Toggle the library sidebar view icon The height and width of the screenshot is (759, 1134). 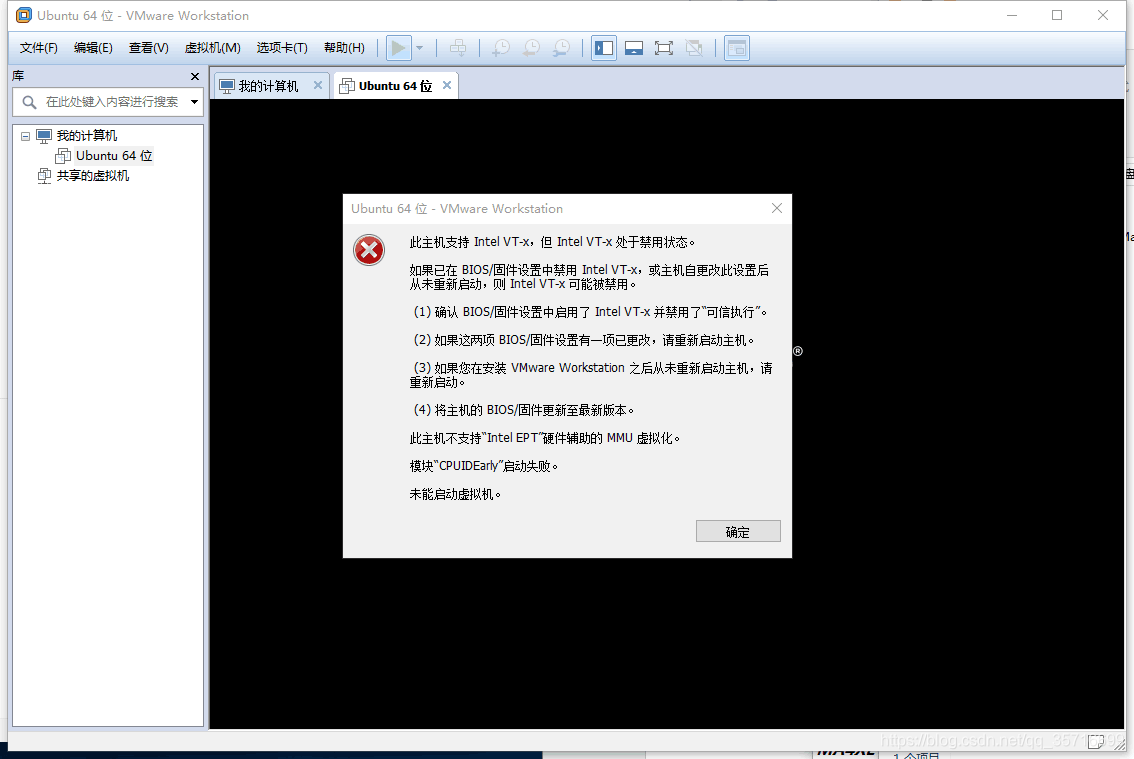(604, 48)
